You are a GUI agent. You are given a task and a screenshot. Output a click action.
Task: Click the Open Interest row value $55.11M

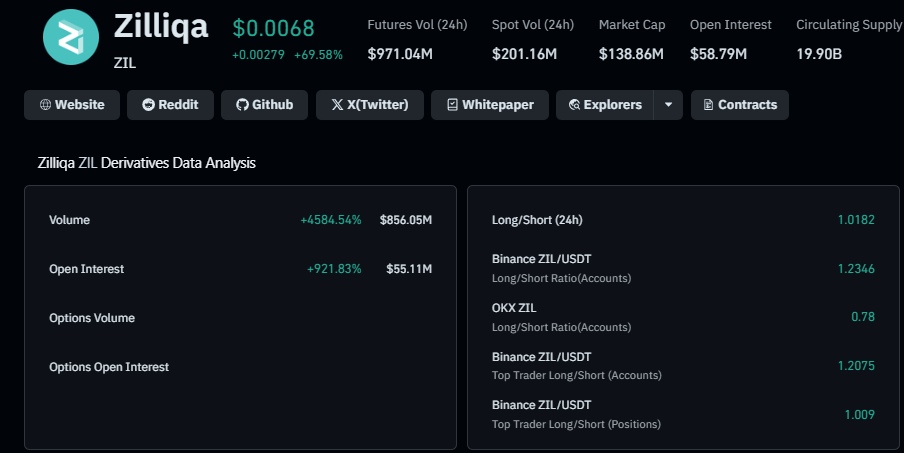click(x=408, y=269)
